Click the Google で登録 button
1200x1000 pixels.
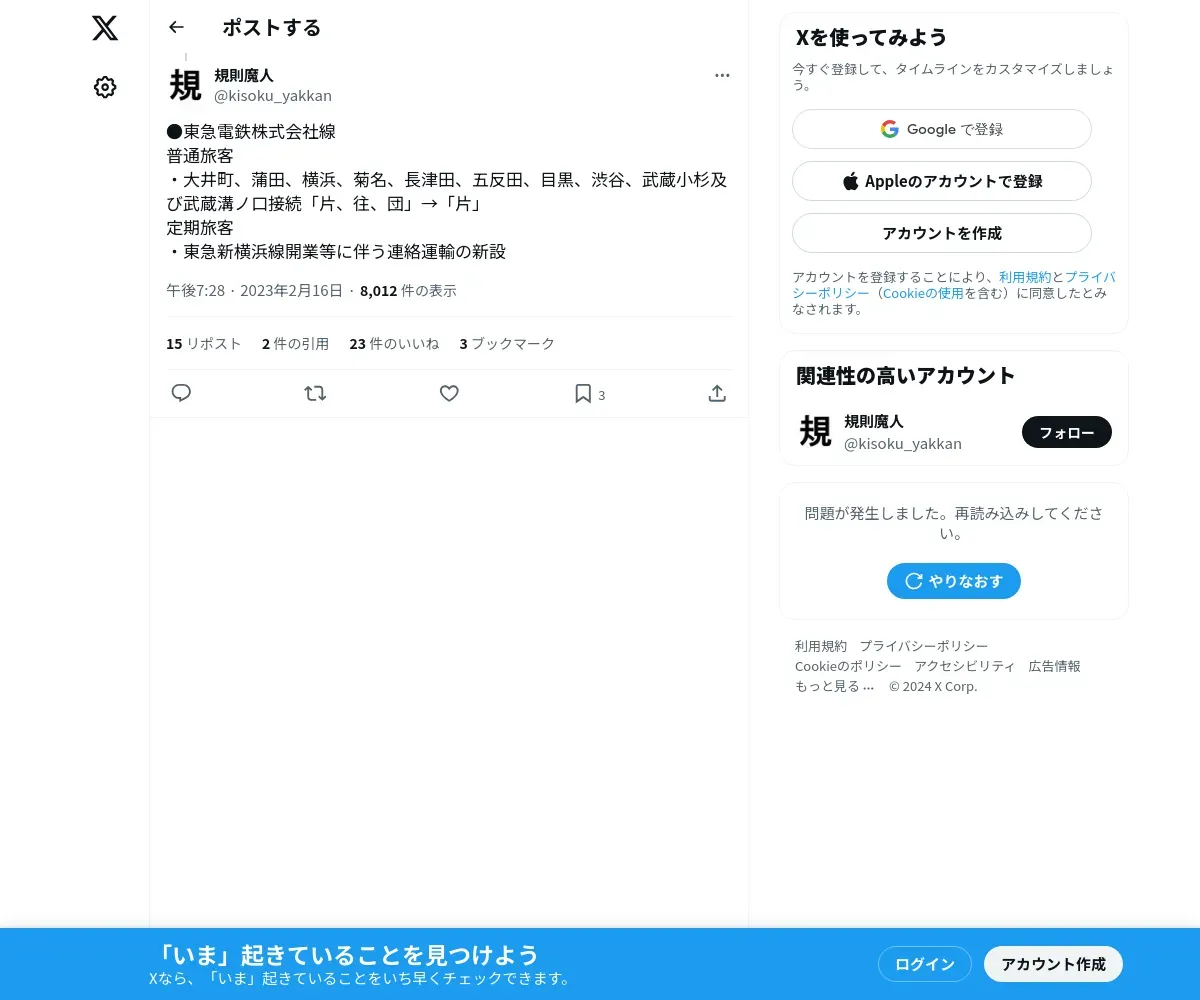[942, 129]
